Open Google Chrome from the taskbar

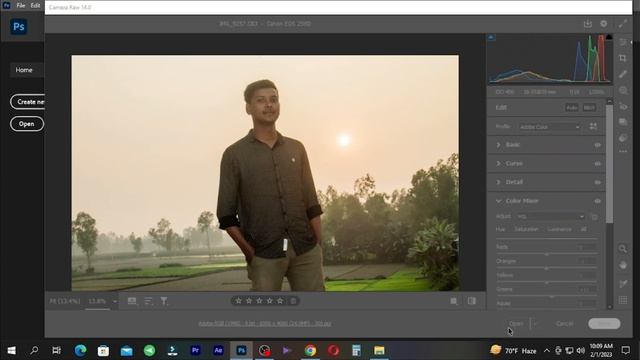pos(310,350)
